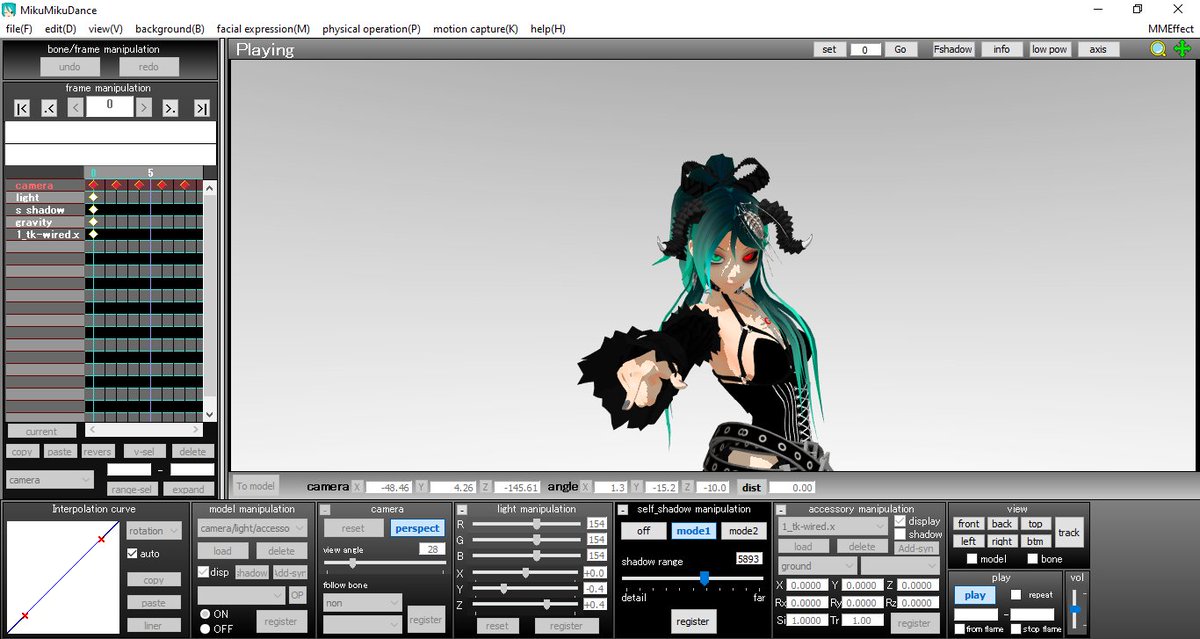This screenshot has height=639, width=1200.
Task: Enable the repeat playback checkbox
Action: click(1017, 594)
